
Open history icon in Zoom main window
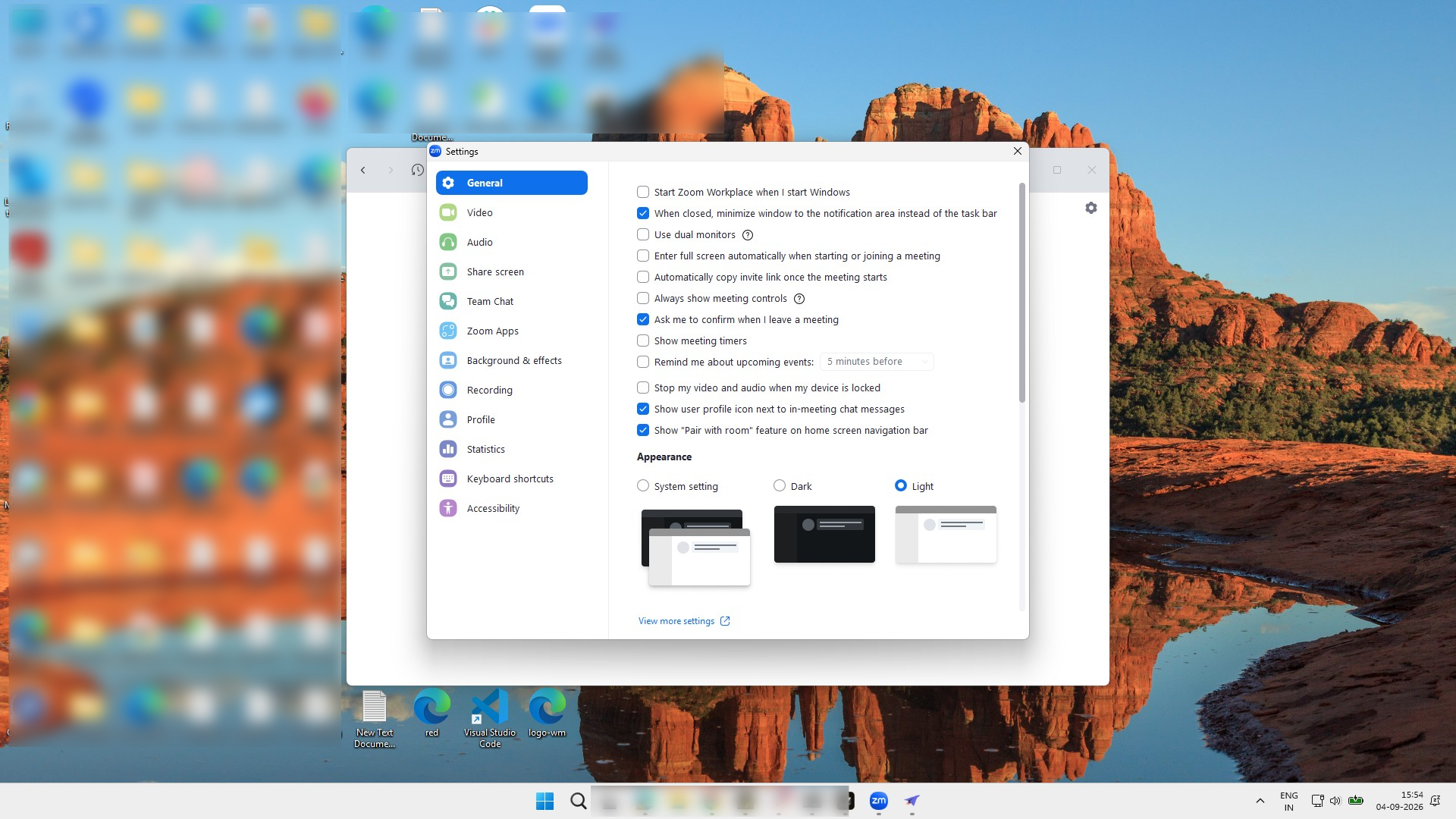coord(417,170)
